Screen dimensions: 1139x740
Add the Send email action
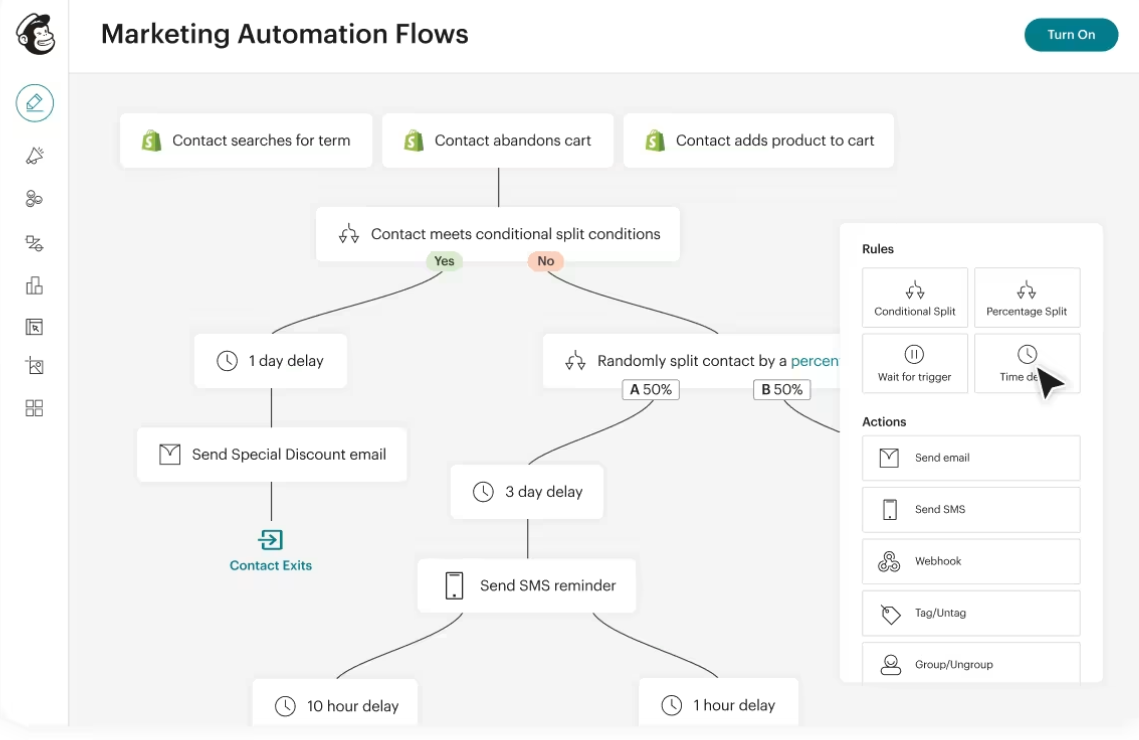pyautogui.click(x=970, y=458)
